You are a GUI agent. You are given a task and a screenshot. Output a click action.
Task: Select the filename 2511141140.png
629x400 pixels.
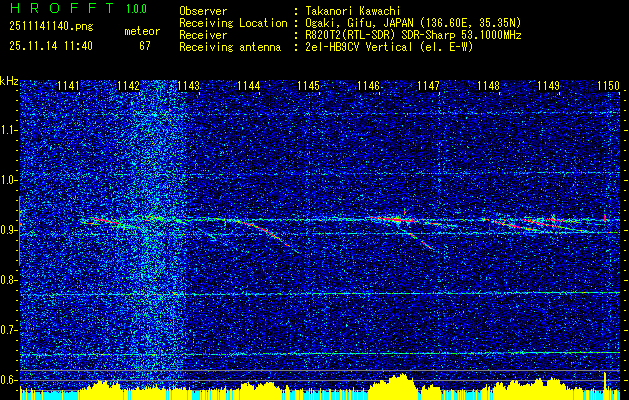pyautogui.click(x=51, y=27)
